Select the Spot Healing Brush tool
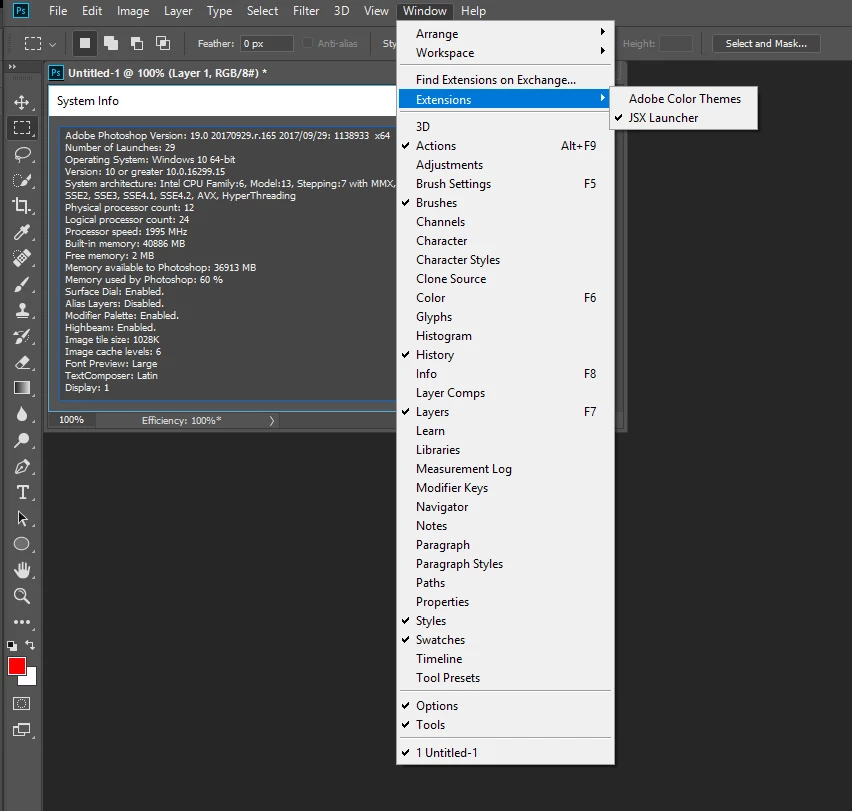This screenshot has height=811, width=852. [x=22, y=258]
